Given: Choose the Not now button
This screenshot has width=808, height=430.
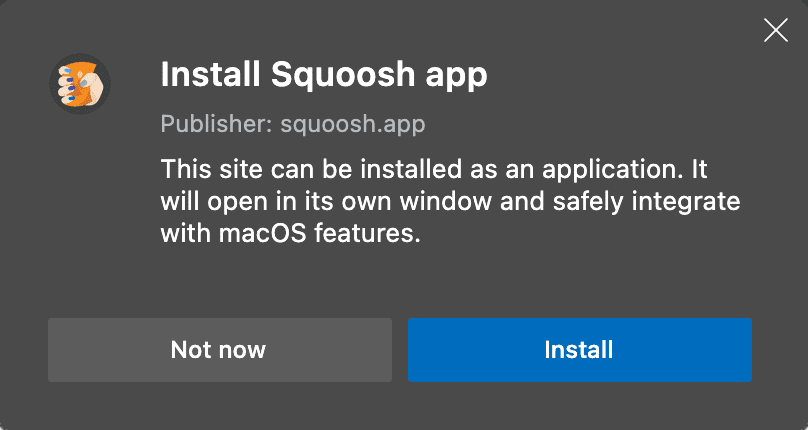Looking at the screenshot, I should click(x=219, y=349).
